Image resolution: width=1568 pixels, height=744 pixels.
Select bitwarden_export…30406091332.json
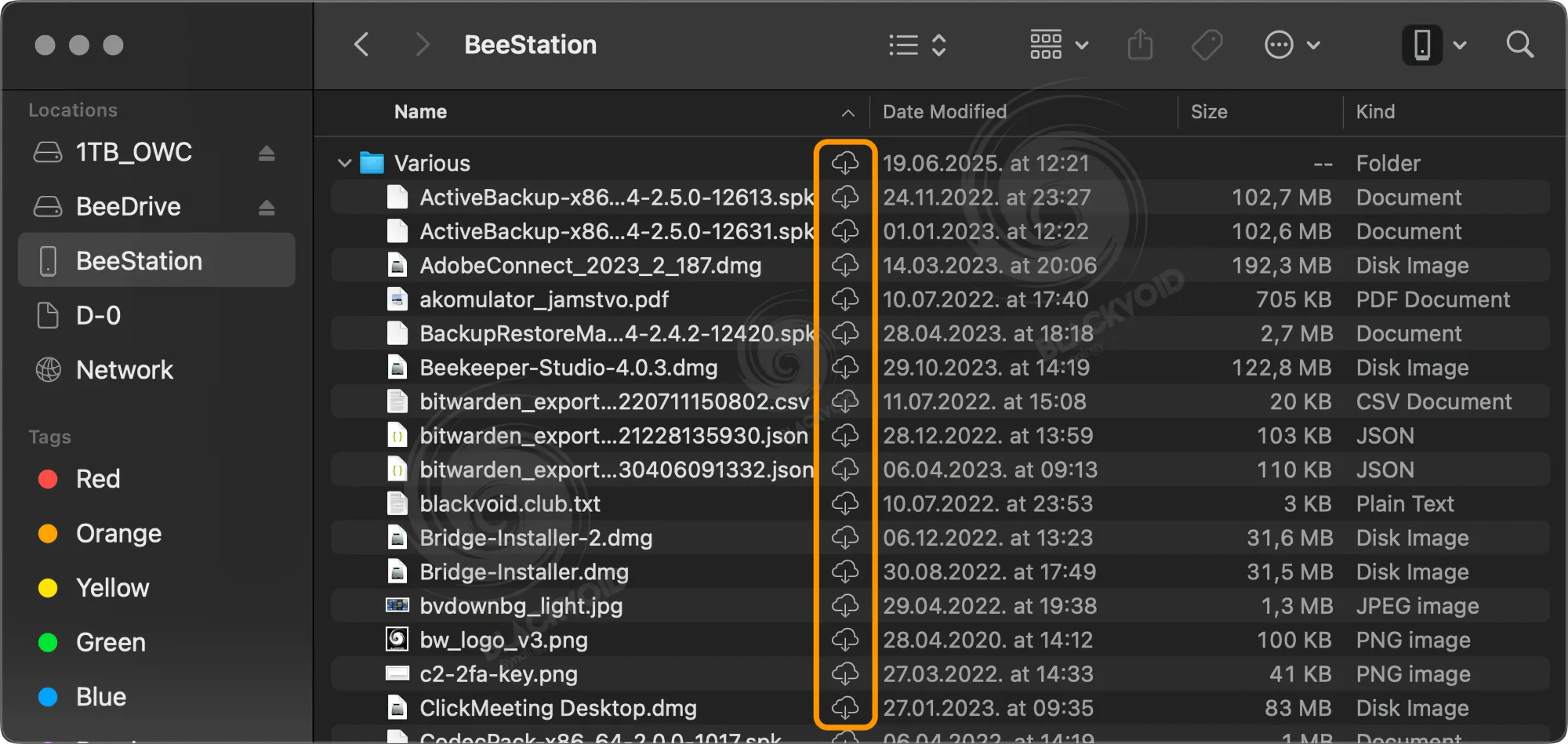click(616, 470)
